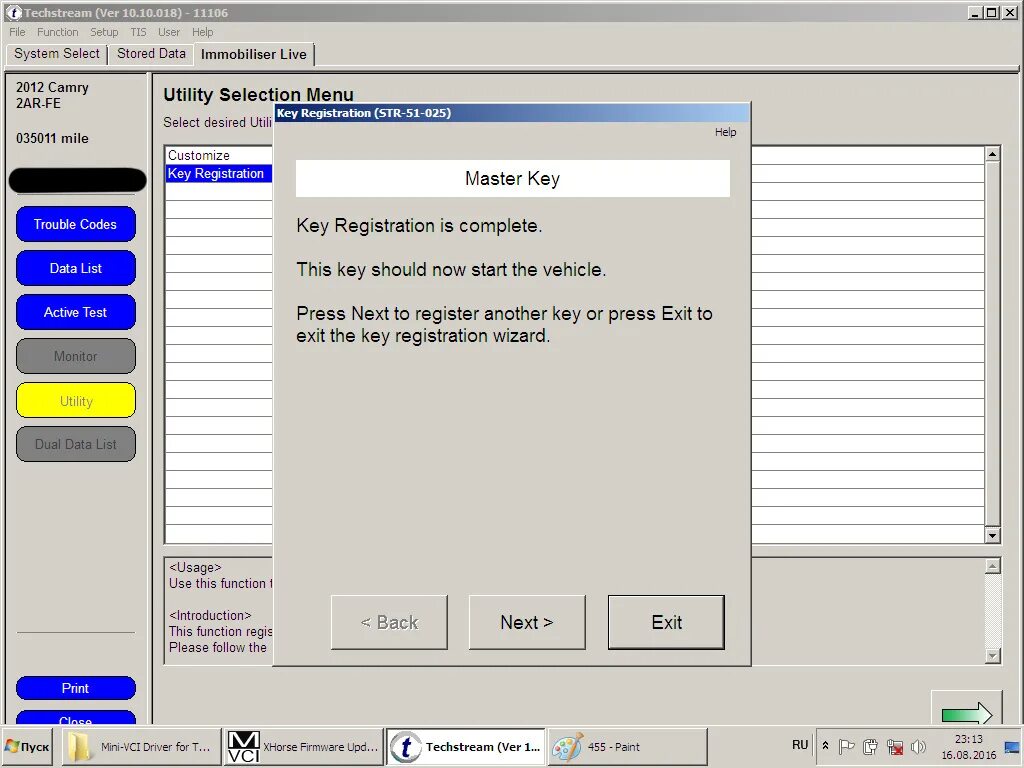Open the Function menu
This screenshot has height=768, width=1024.
point(57,32)
